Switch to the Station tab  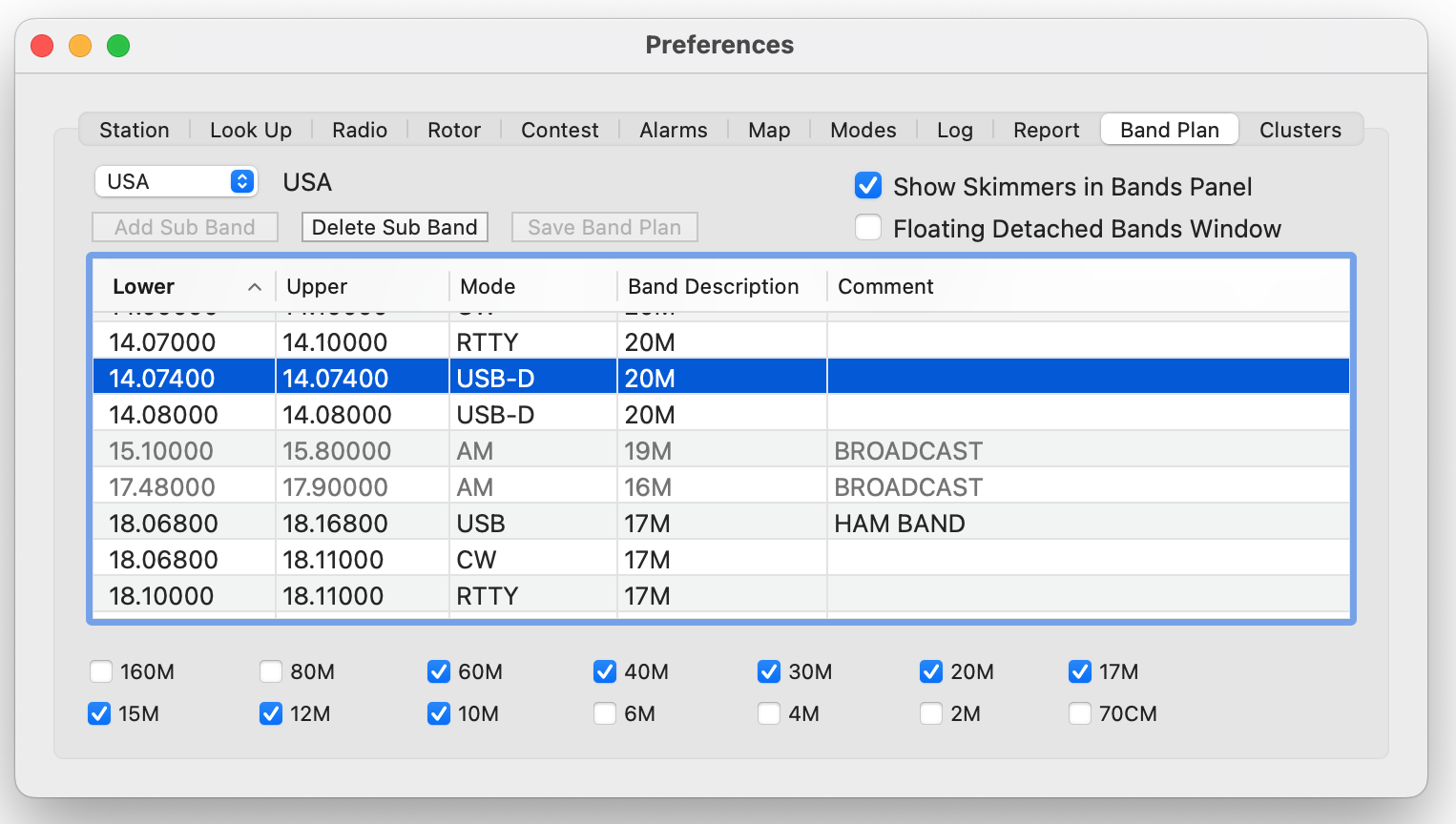(x=134, y=130)
